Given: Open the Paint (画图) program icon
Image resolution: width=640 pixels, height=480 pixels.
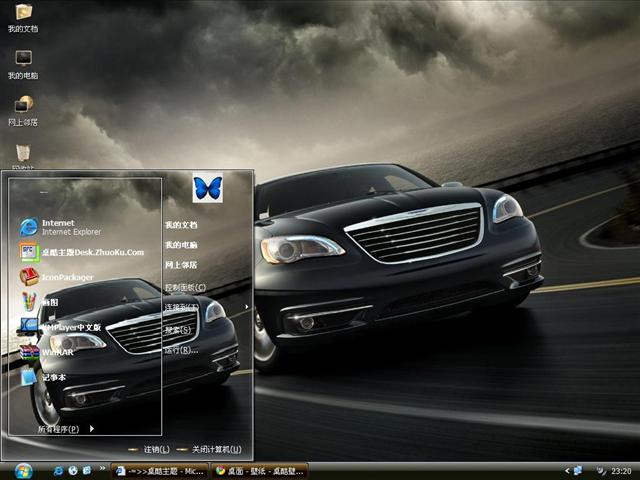Looking at the screenshot, I should tap(29, 302).
